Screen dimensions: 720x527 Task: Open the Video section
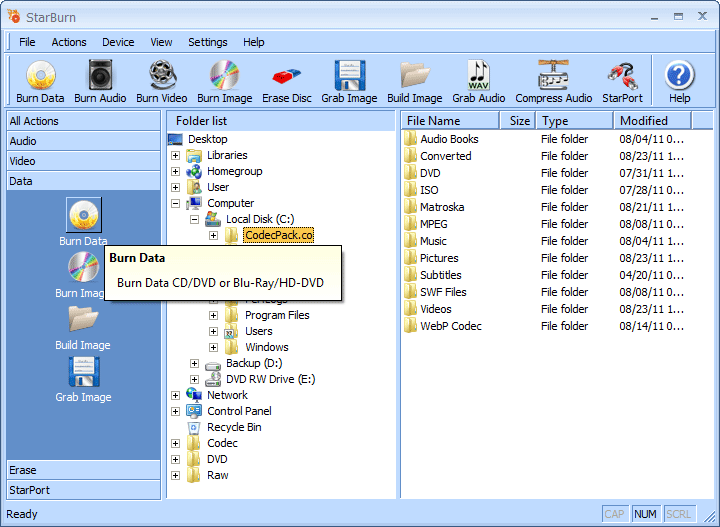[x=84, y=161]
